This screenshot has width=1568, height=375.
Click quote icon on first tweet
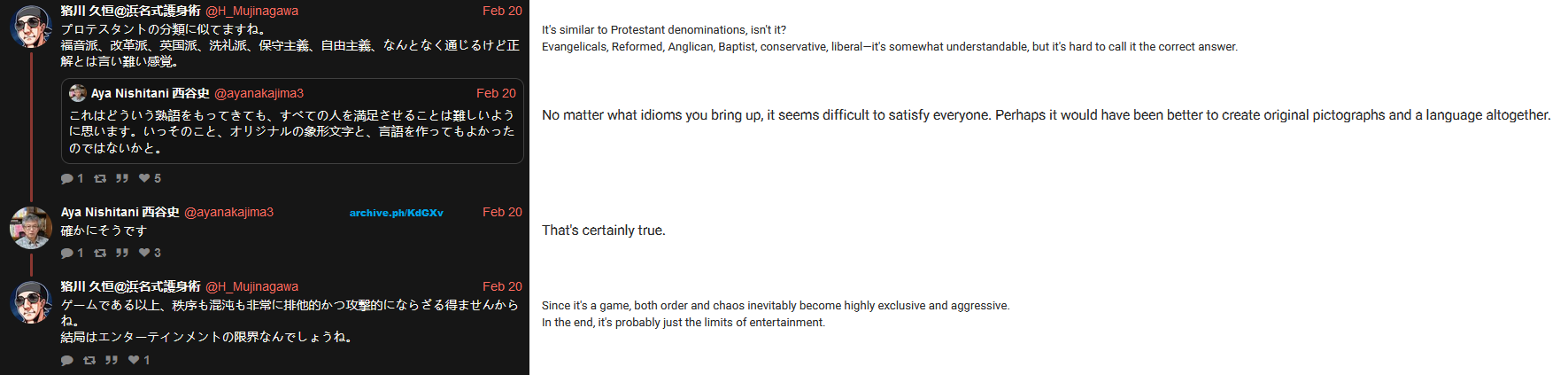coord(122,178)
